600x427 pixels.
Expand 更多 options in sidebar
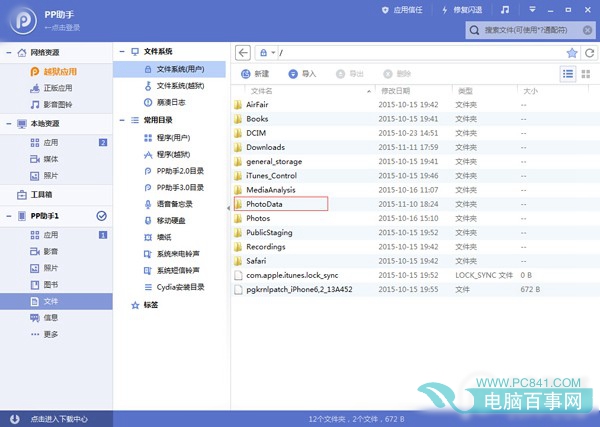coord(44,334)
